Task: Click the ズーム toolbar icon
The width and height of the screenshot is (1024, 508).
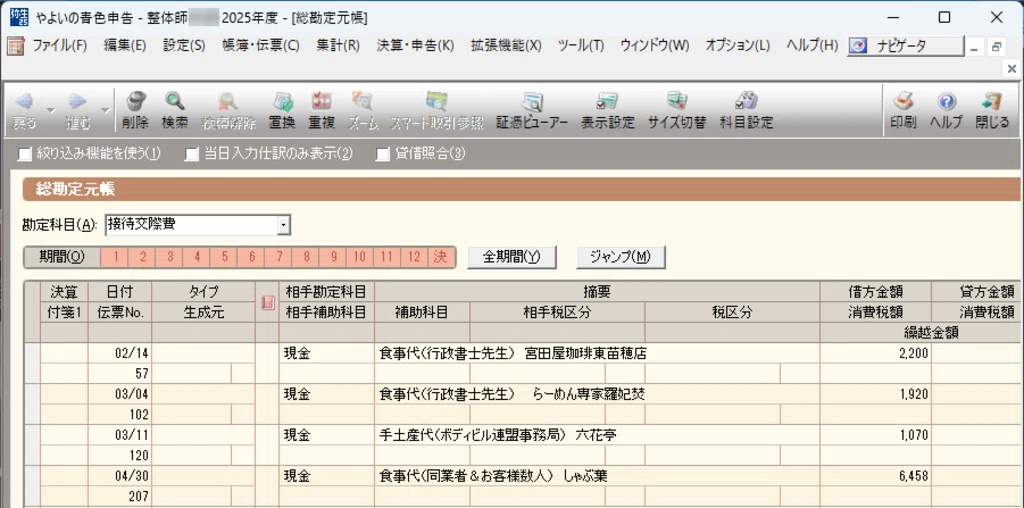Action: [x=362, y=101]
